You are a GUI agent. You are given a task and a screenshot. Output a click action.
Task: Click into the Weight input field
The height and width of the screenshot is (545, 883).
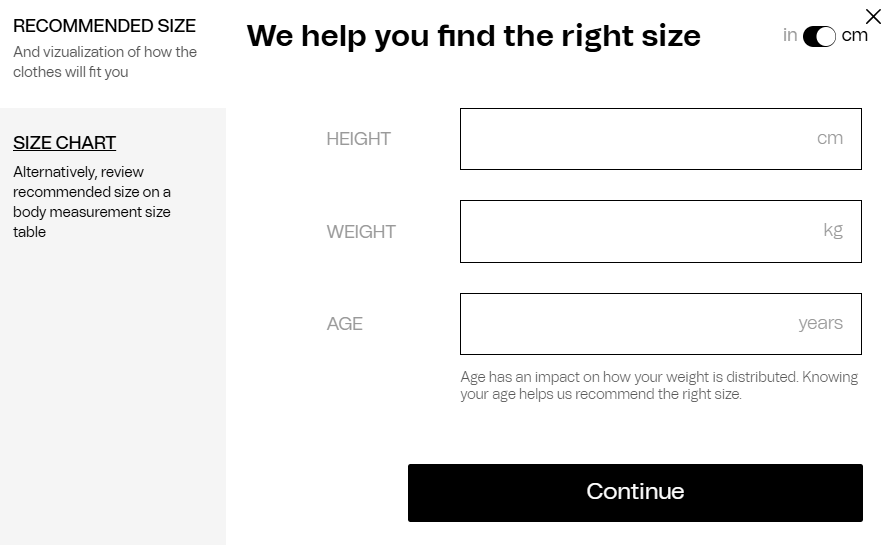click(x=640, y=231)
